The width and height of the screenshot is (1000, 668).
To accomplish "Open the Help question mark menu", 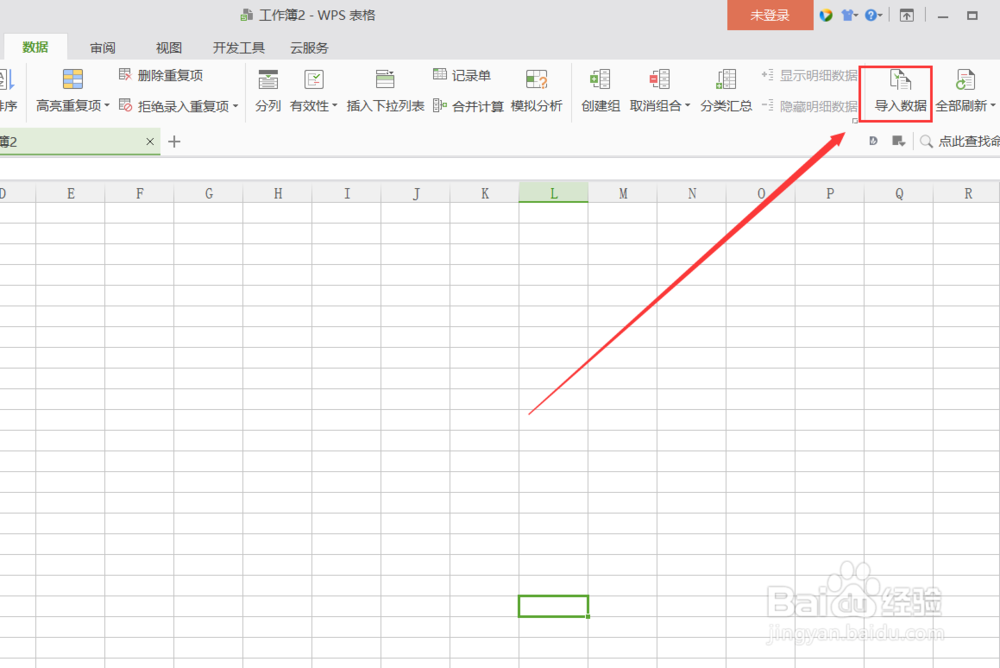I will coord(873,15).
